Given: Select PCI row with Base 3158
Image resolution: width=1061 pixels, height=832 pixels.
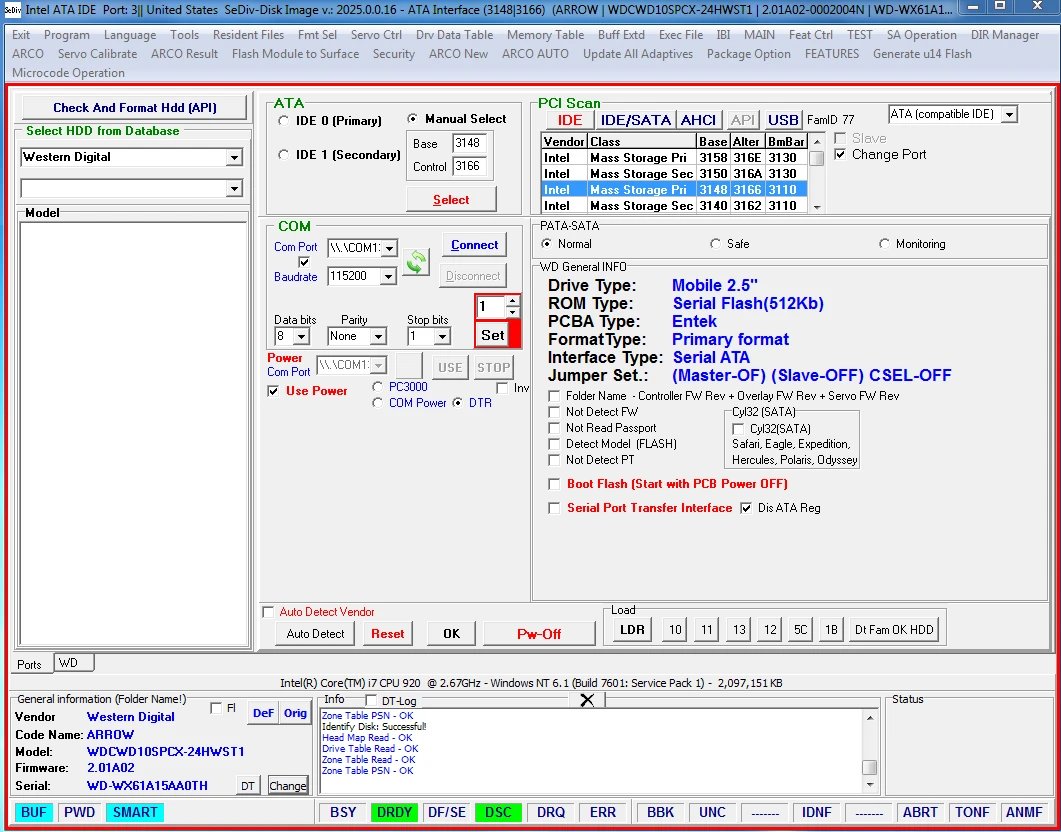Looking at the screenshot, I should pyautogui.click(x=675, y=158).
